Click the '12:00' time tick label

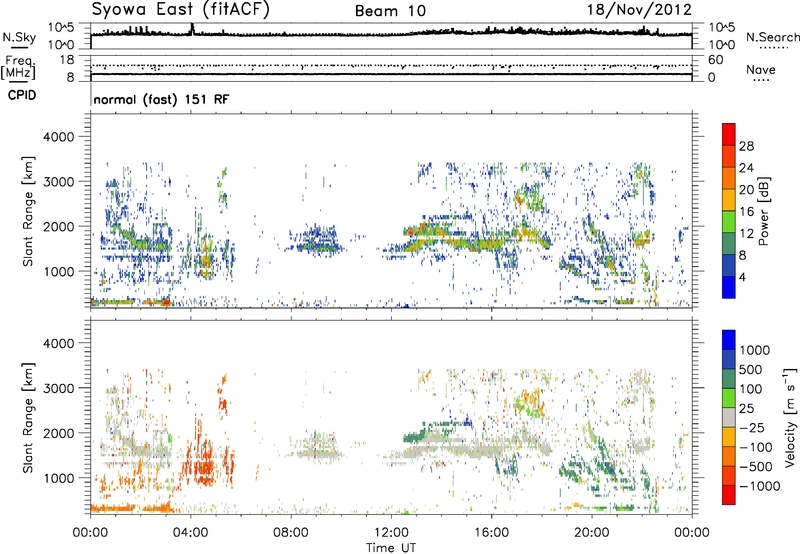click(391, 533)
